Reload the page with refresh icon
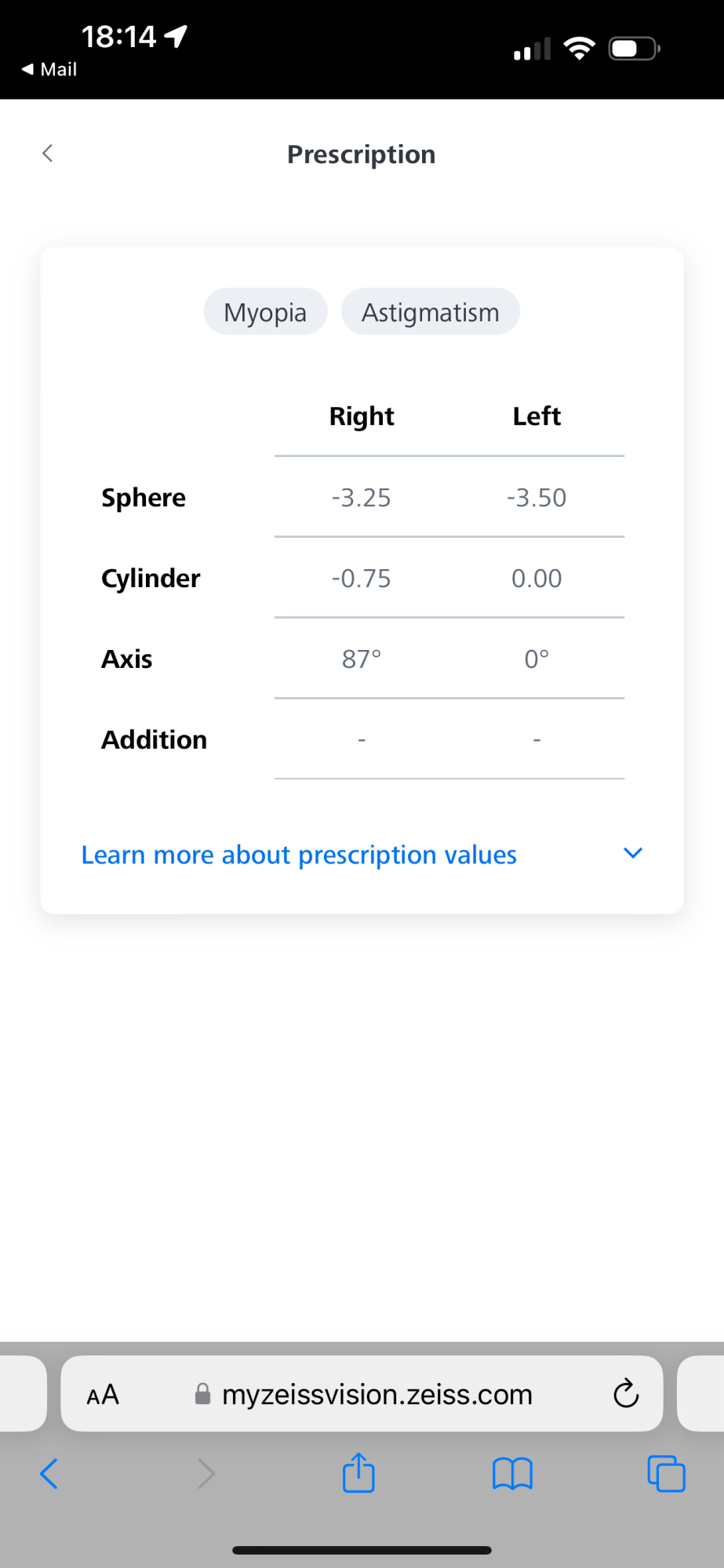Screen dimensions: 724x1568 point(626,1393)
